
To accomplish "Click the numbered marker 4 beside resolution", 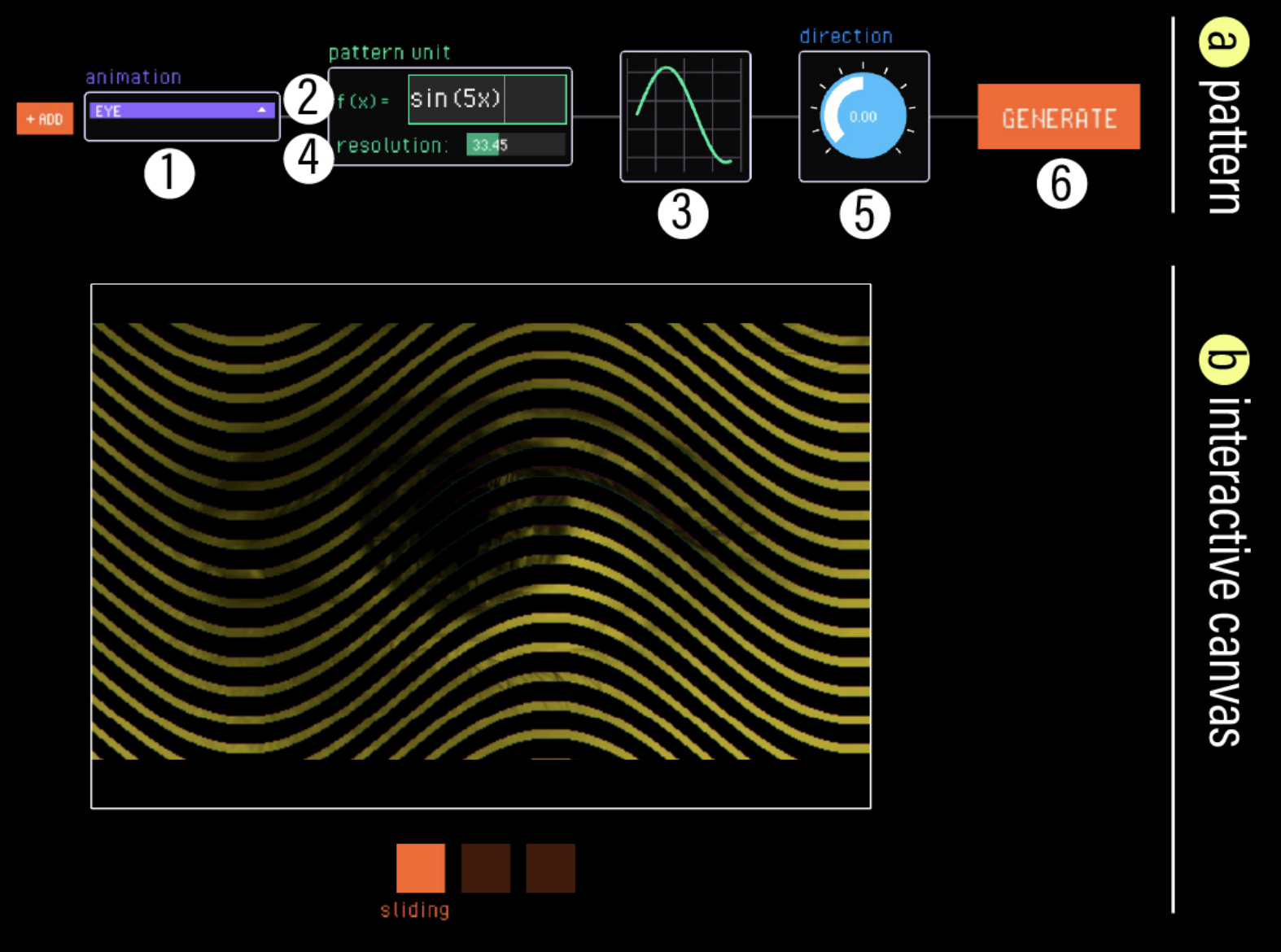I will [x=308, y=157].
